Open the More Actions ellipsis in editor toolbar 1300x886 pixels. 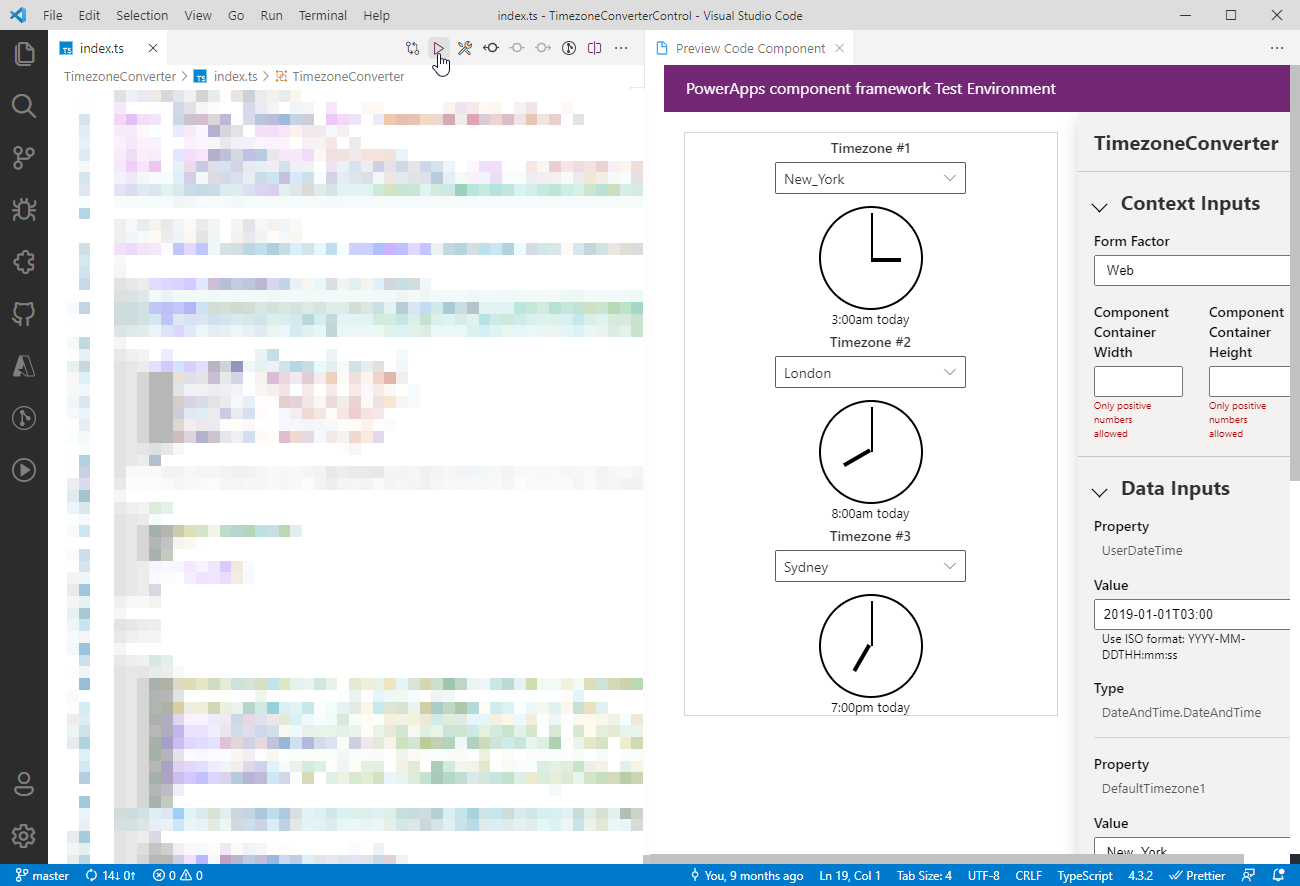620,47
